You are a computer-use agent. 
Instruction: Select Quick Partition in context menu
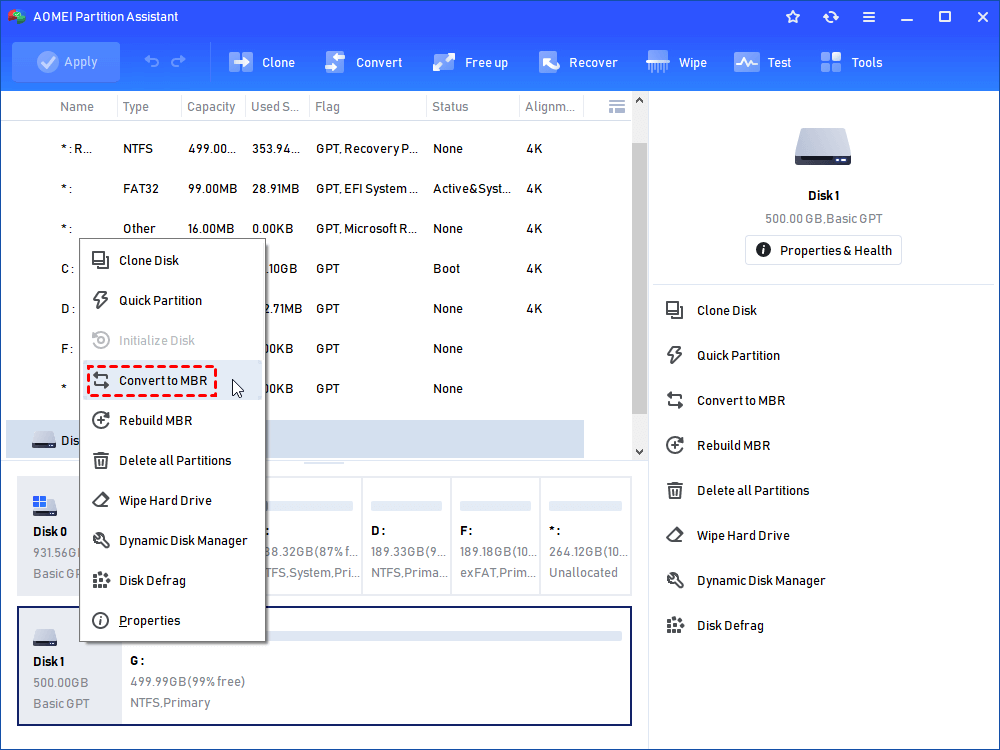click(x=172, y=300)
